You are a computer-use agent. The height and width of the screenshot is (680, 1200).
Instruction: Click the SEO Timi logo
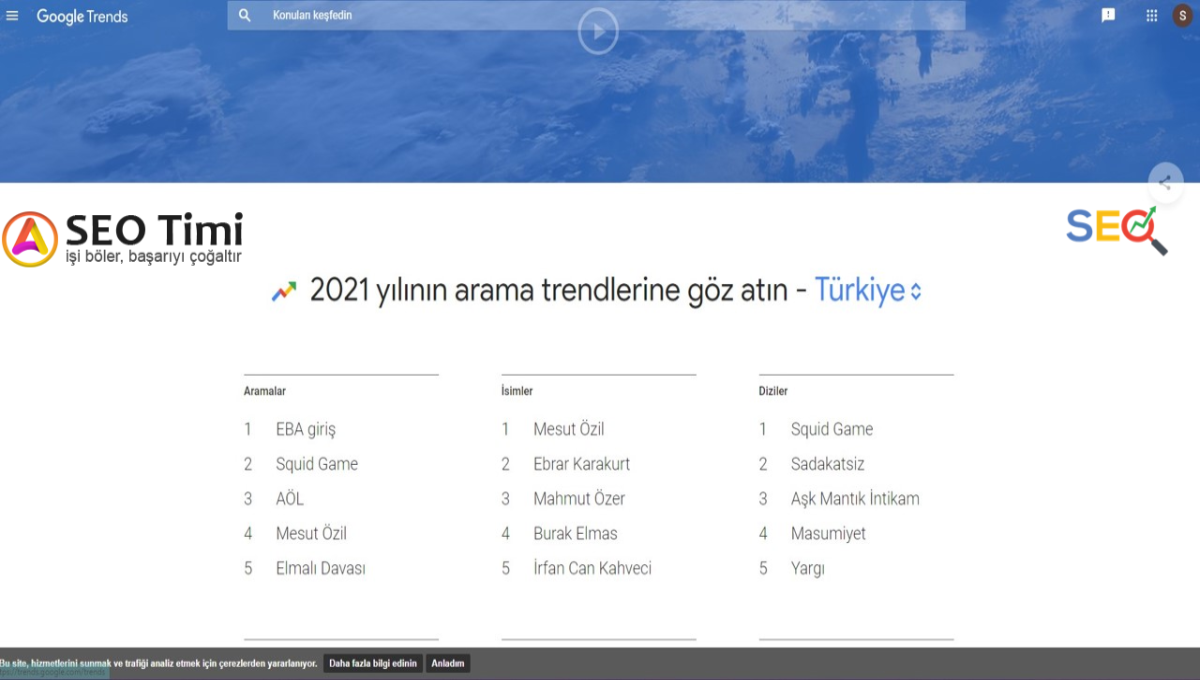pyautogui.click(x=123, y=239)
